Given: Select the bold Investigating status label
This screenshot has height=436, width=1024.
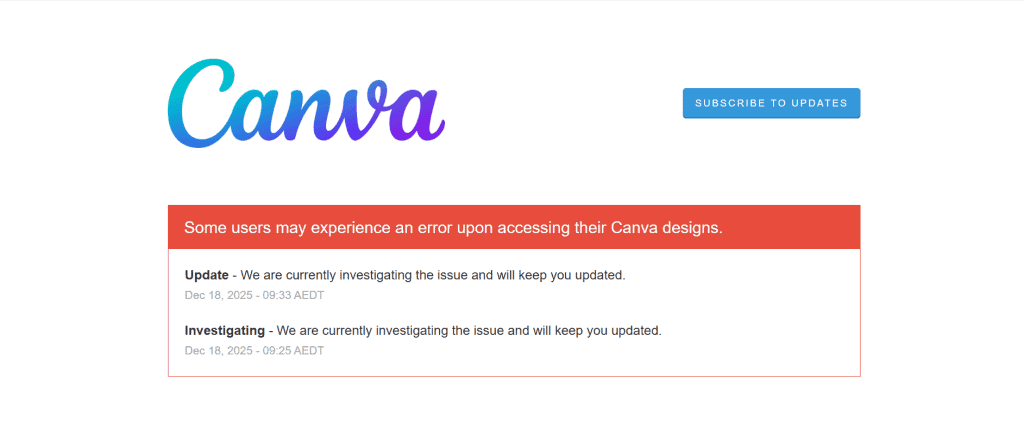Looking at the screenshot, I should [x=225, y=330].
